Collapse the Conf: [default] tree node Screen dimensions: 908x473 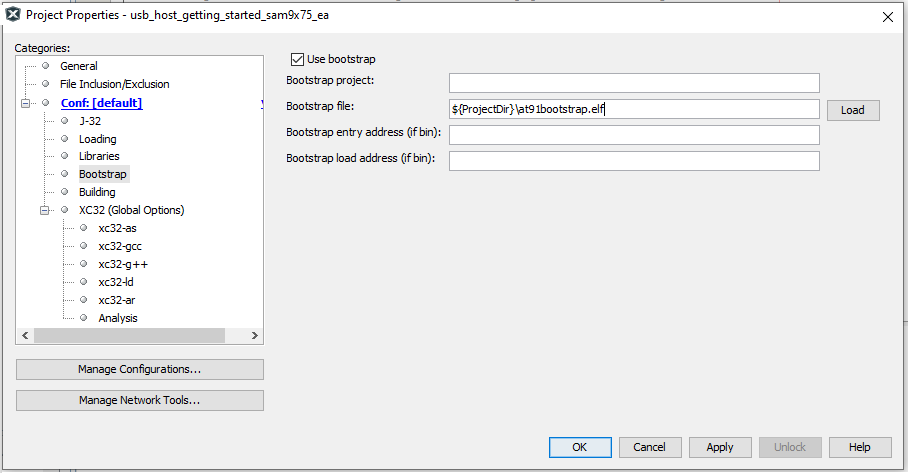(x=24, y=103)
